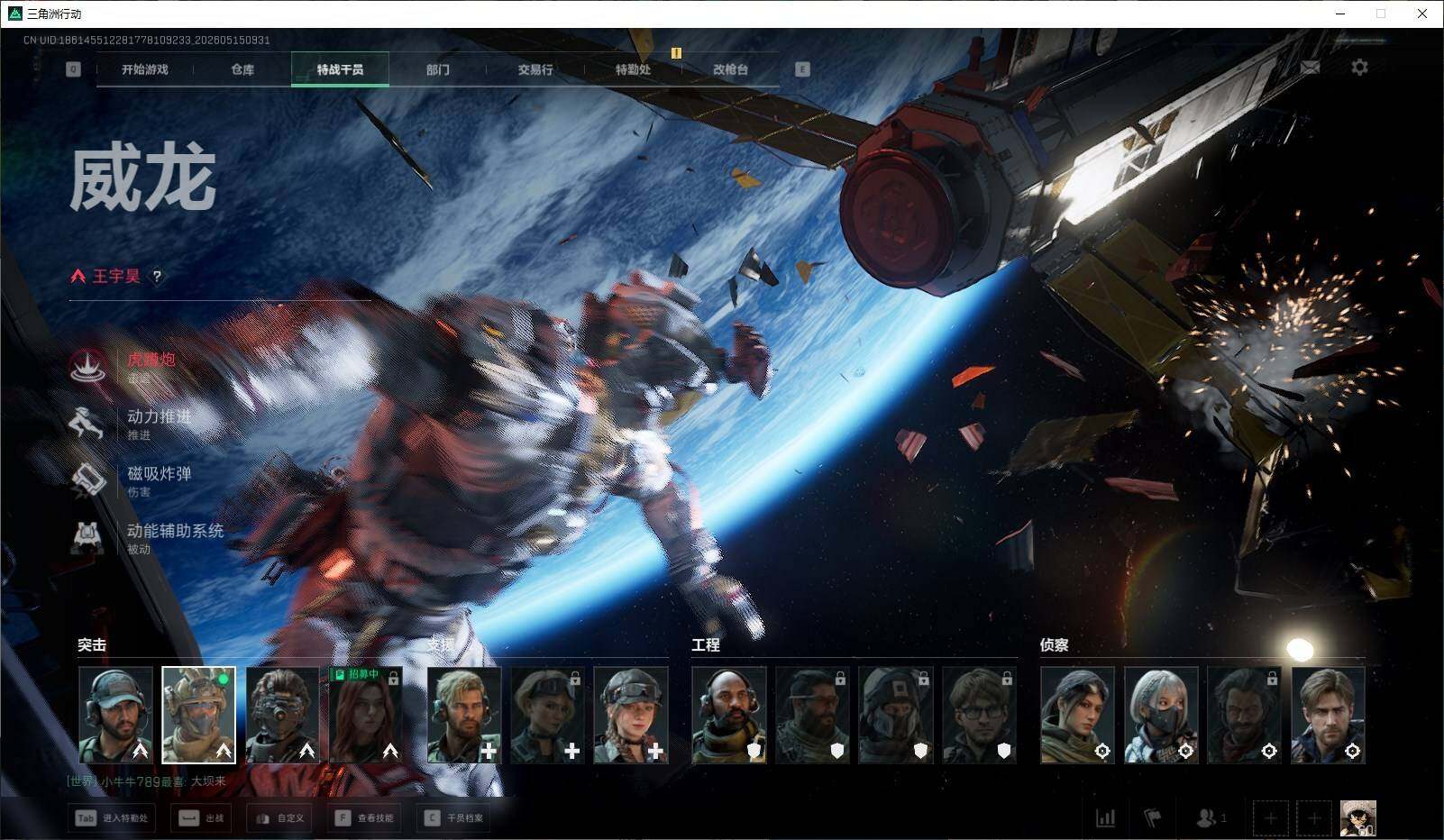1444x840 pixels.
Task: Open the statistics bar chart icon
Action: [x=1105, y=818]
